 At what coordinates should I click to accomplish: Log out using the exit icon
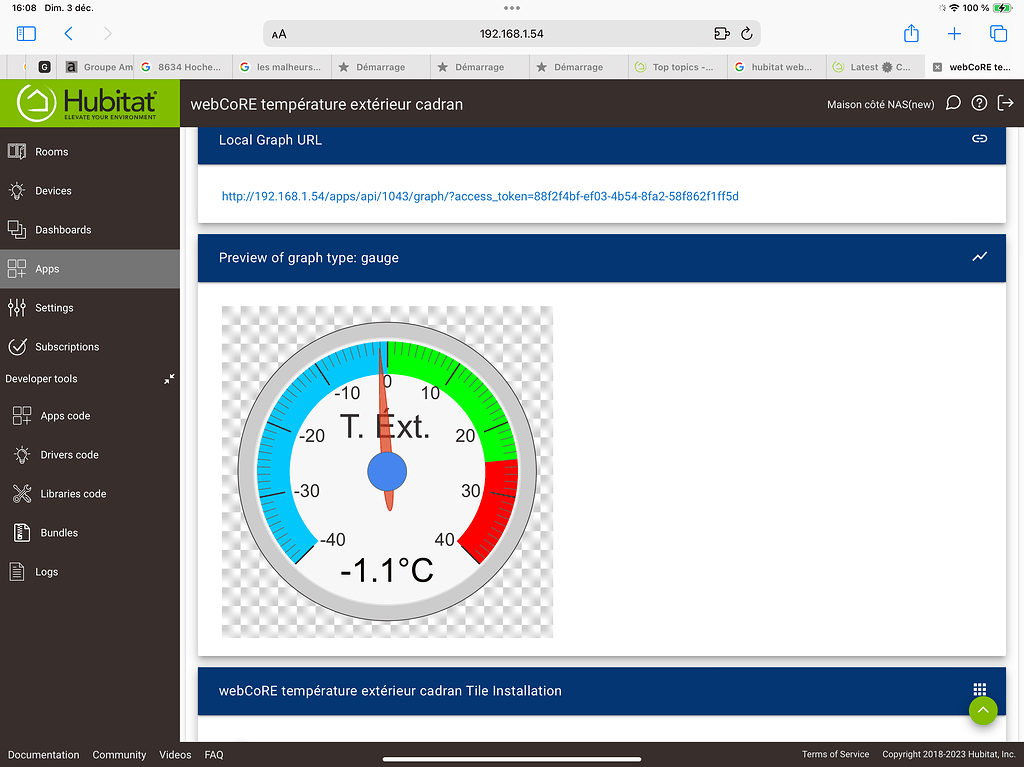[x=1006, y=102]
